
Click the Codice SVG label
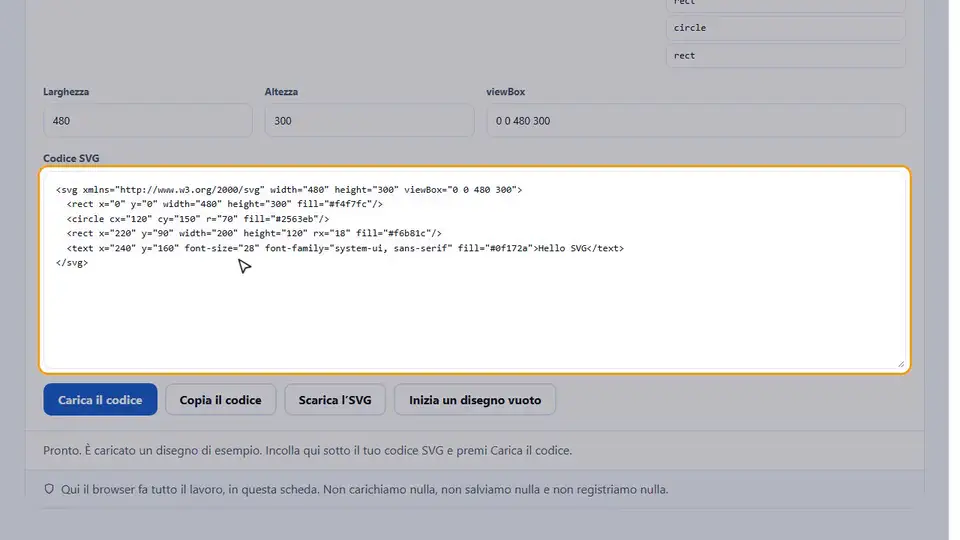coord(71,159)
